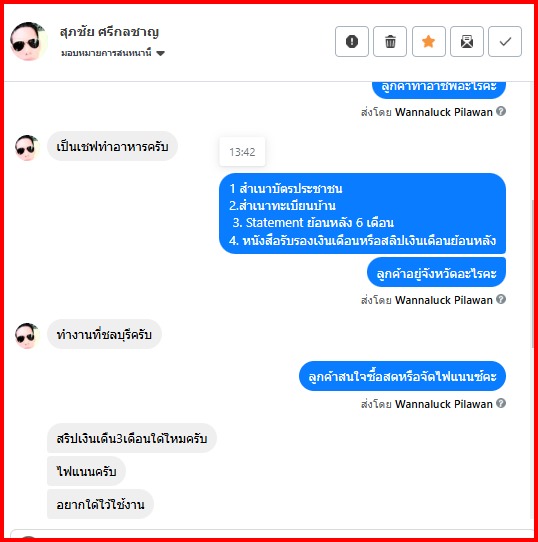Mark conversation done with checkmark button
538x542 pixels.
pos(505,41)
